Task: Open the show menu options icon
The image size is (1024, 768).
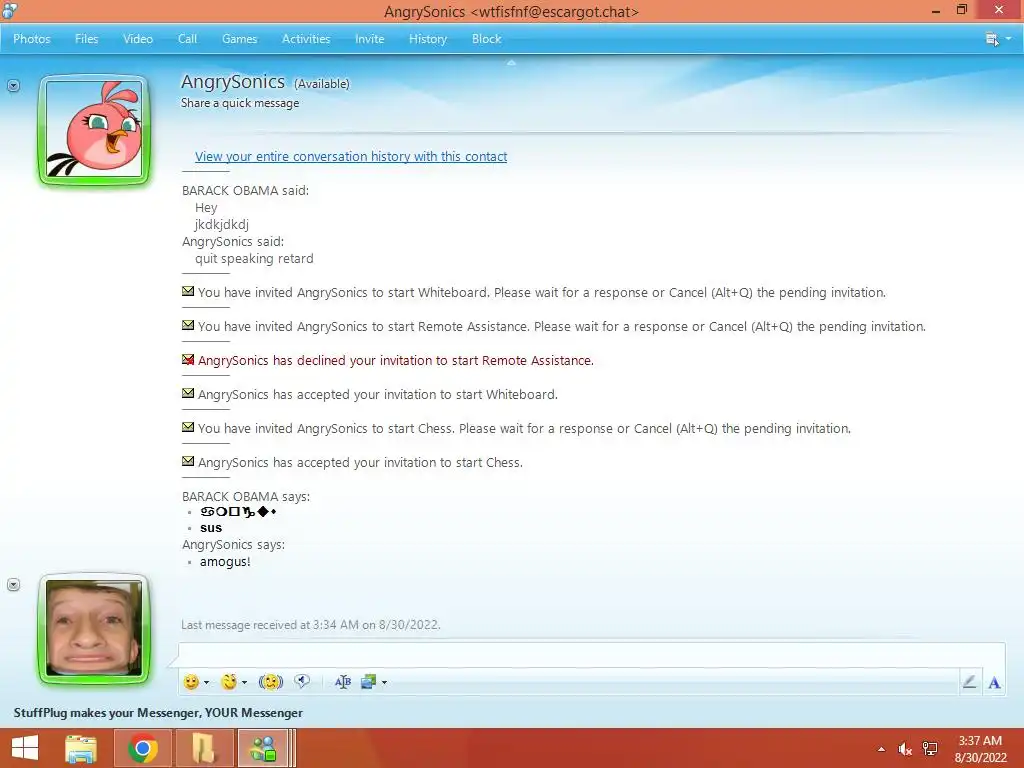Action: [x=992, y=39]
